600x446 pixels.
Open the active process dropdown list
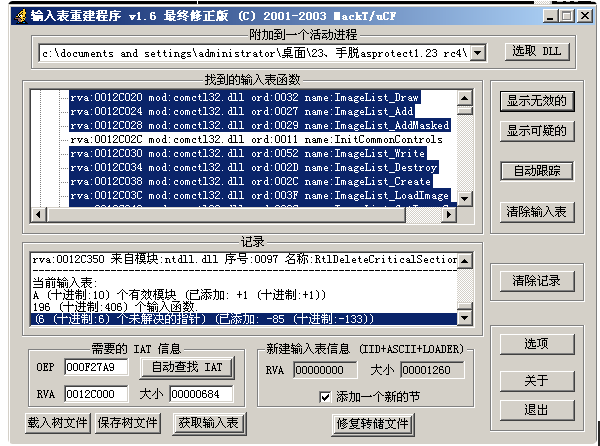[477, 52]
